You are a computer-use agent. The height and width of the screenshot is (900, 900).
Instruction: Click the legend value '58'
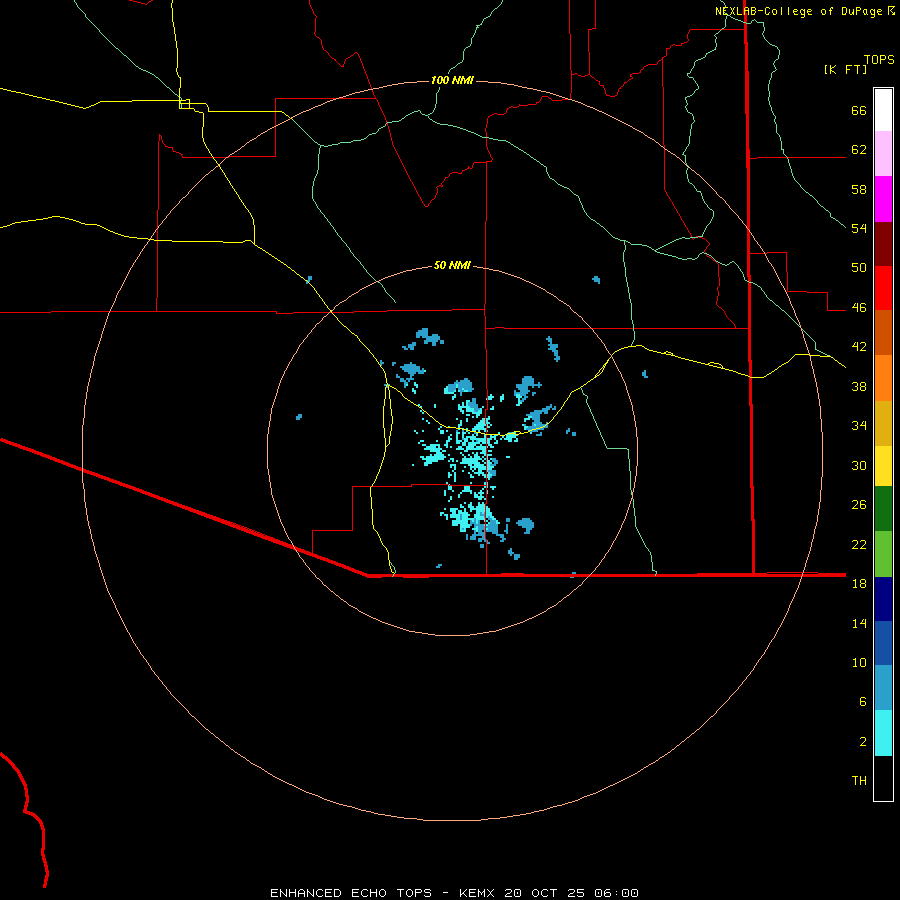pos(859,189)
